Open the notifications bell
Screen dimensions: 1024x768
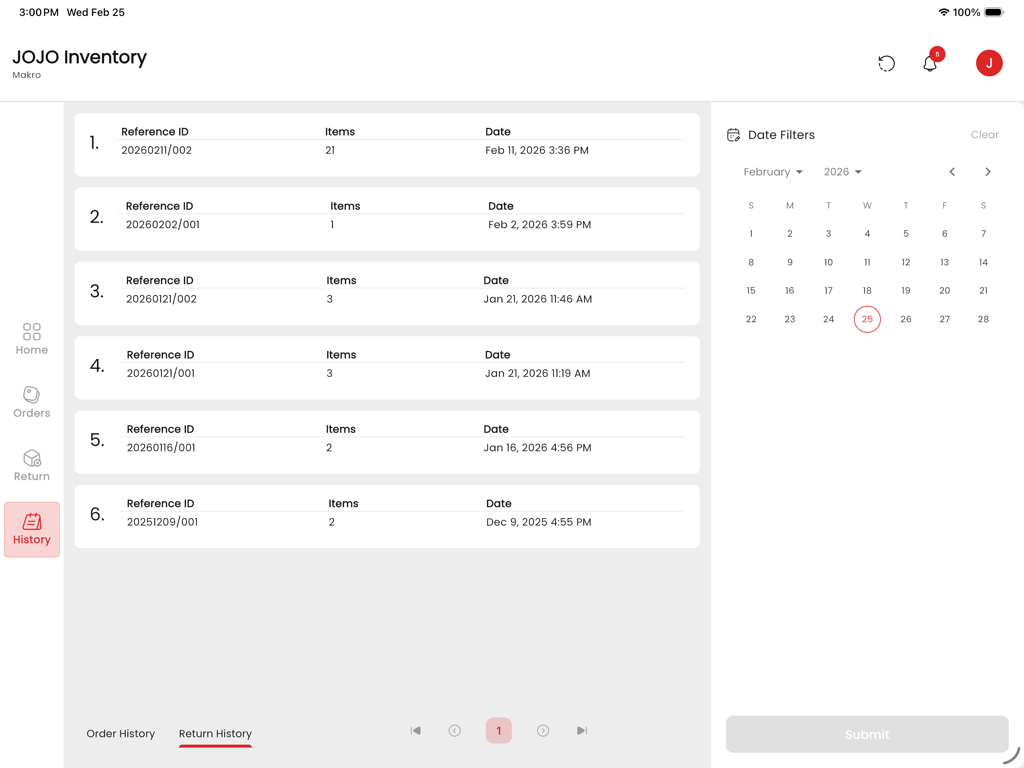[930, 64]
